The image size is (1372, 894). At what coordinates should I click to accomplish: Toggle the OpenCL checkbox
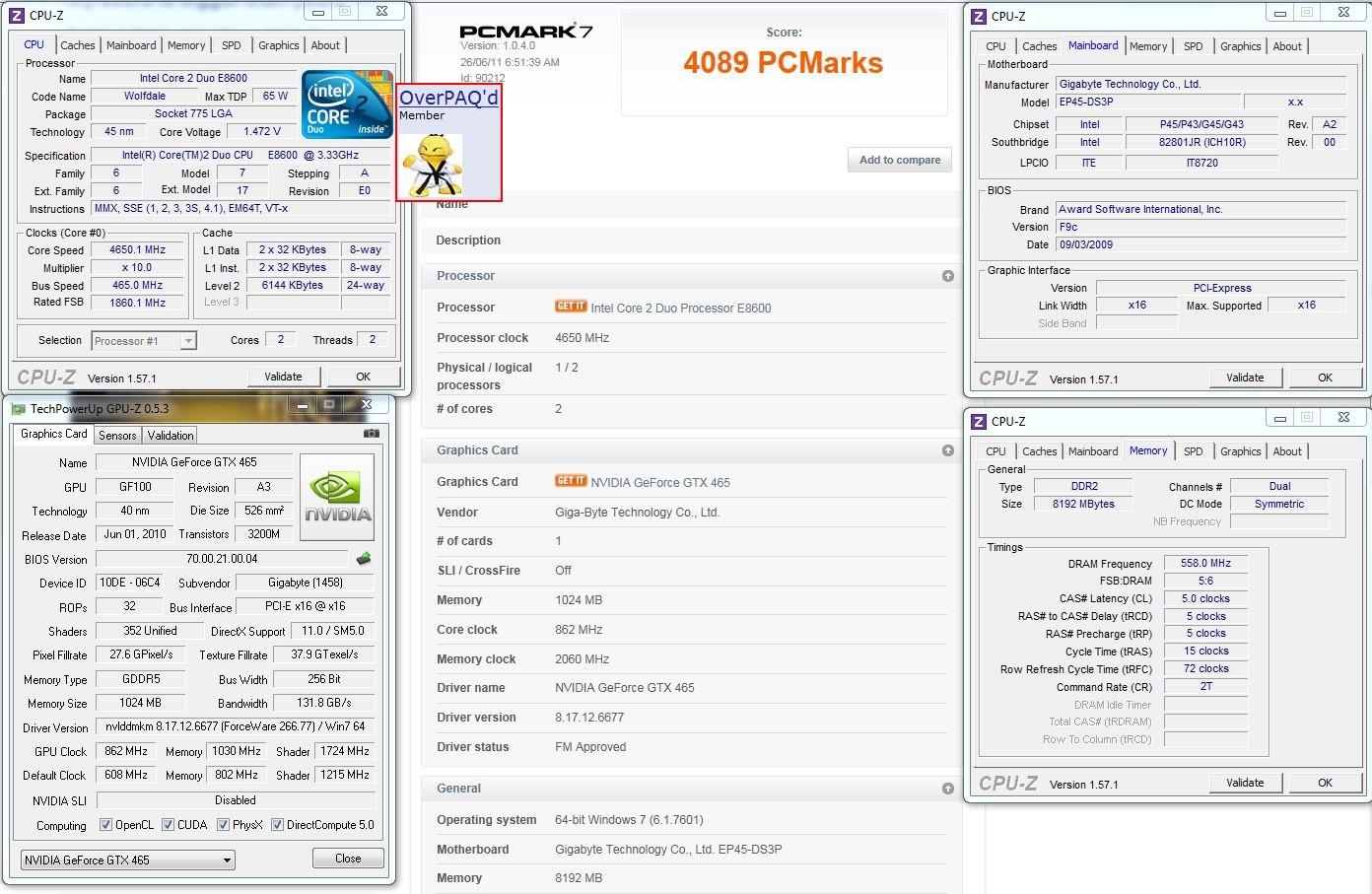point(106,825)
